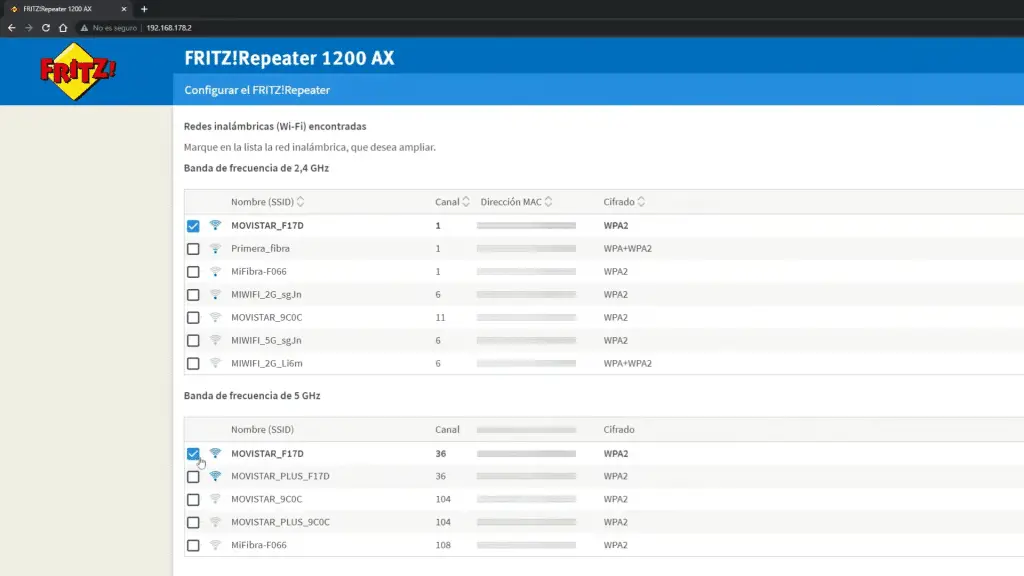Click the FRITZ! logo
1024x576 pixels.
(77, 71)
